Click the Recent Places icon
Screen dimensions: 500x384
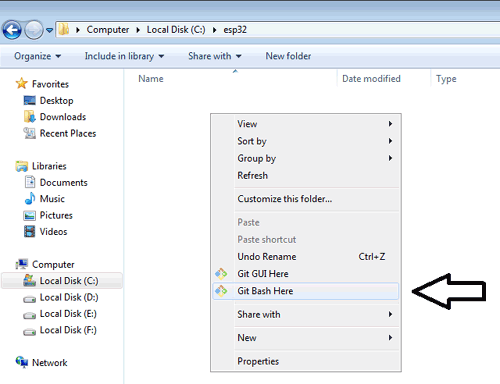coord(30,133)
